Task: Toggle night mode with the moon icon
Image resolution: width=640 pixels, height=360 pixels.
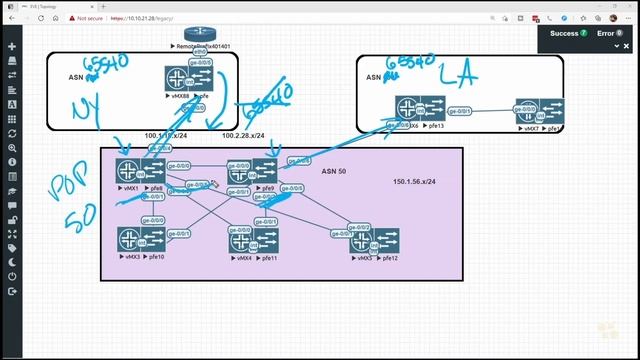Action: [12, 262]
